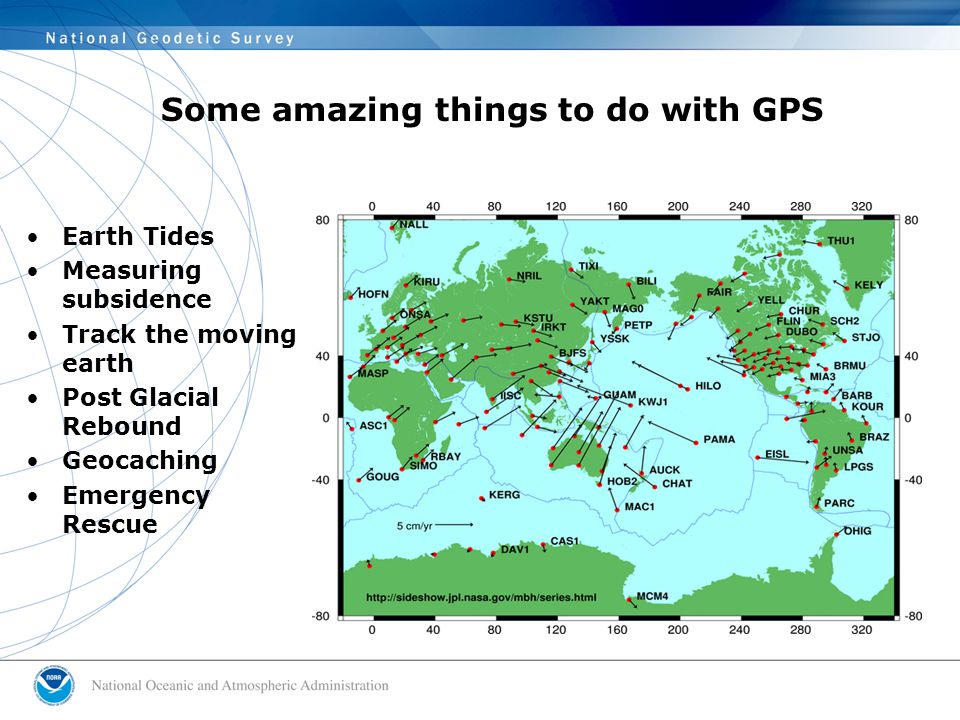Click the CAS1 station label
960x720 pixels.
(564, 541)
